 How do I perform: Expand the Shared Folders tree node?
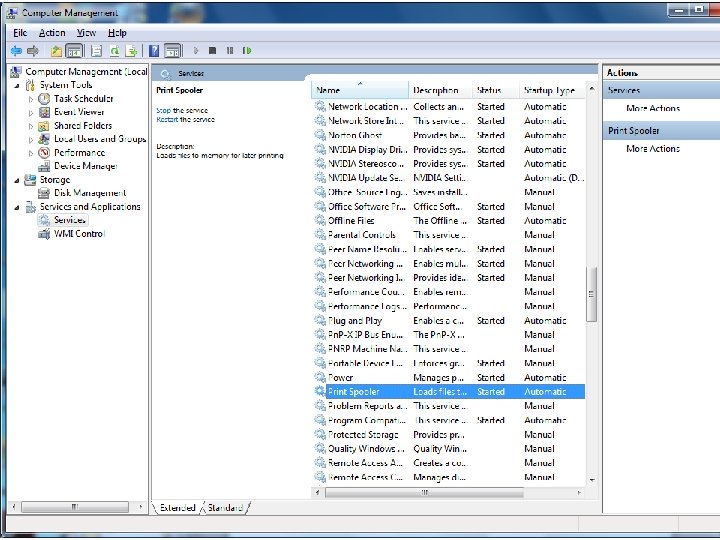pyautogui.click(x=31, y=126)
